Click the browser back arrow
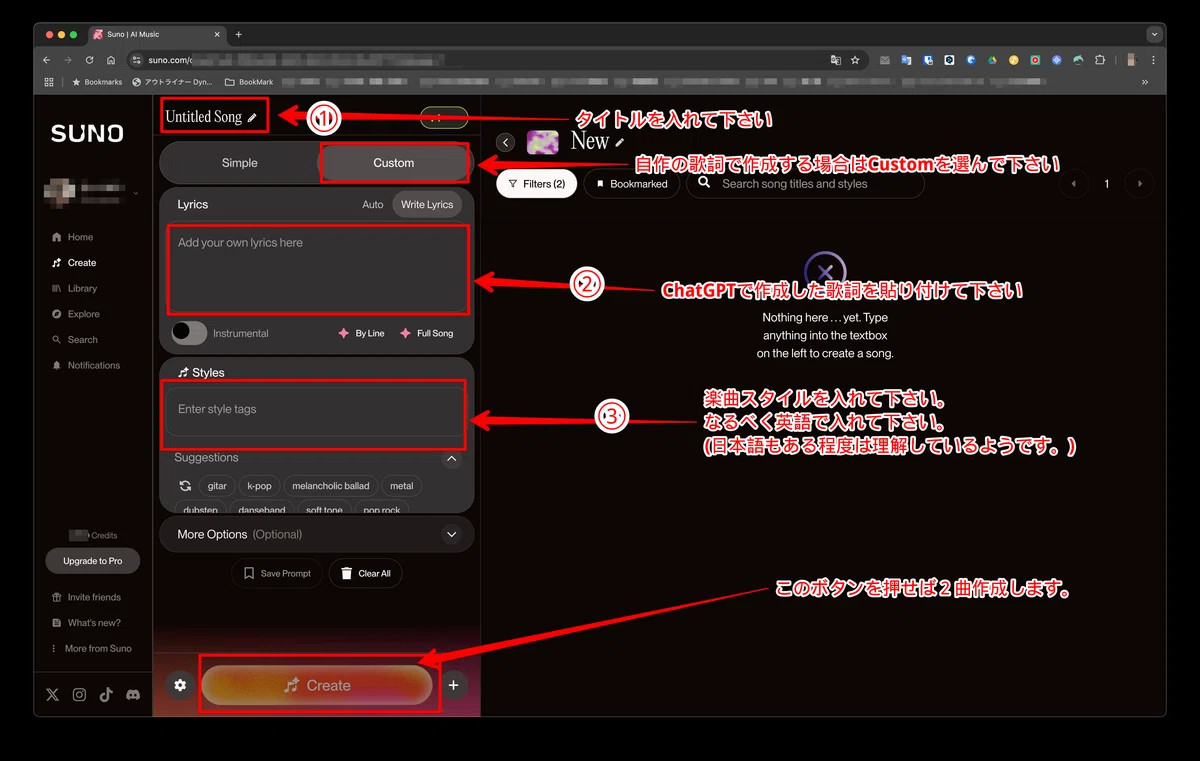This screenshot has width=1200, height=761. 46,60
